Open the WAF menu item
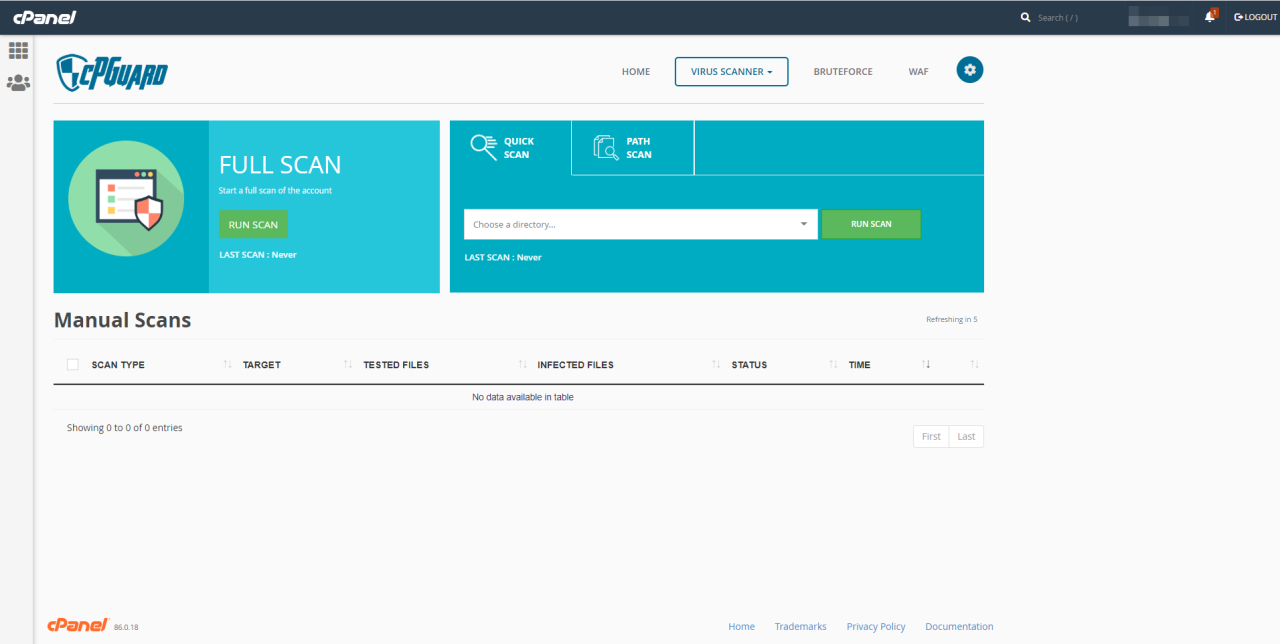This screenshot has height=644, width=1280. coord(918,71)
